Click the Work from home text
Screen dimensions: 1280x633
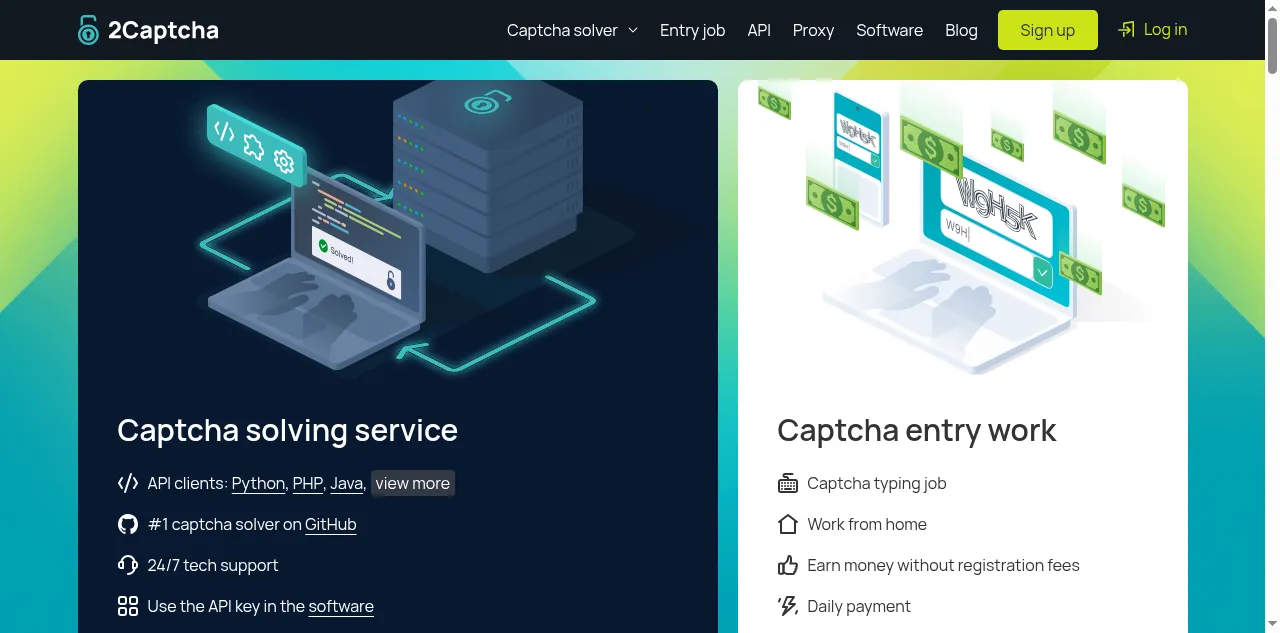click(867, 524)
